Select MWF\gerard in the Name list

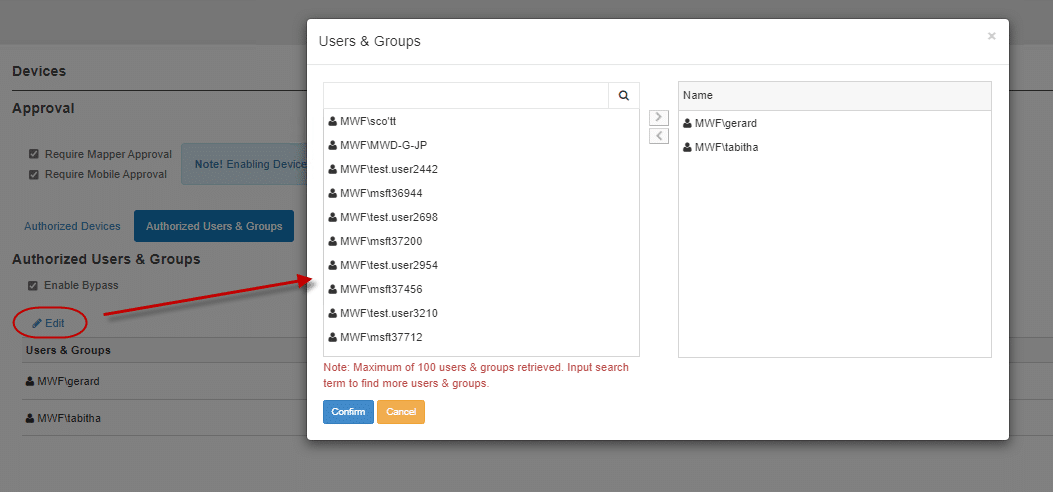pyautogui.click(x=725, y=124)
